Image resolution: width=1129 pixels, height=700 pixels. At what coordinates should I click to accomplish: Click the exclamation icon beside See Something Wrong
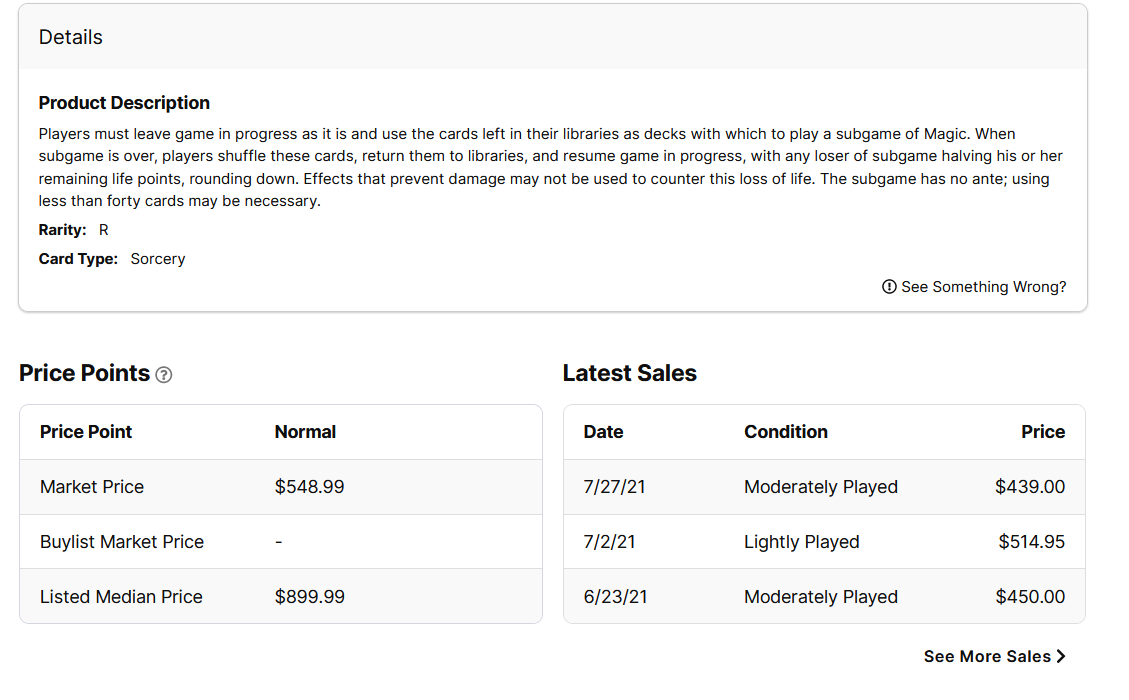pos(889,287)
